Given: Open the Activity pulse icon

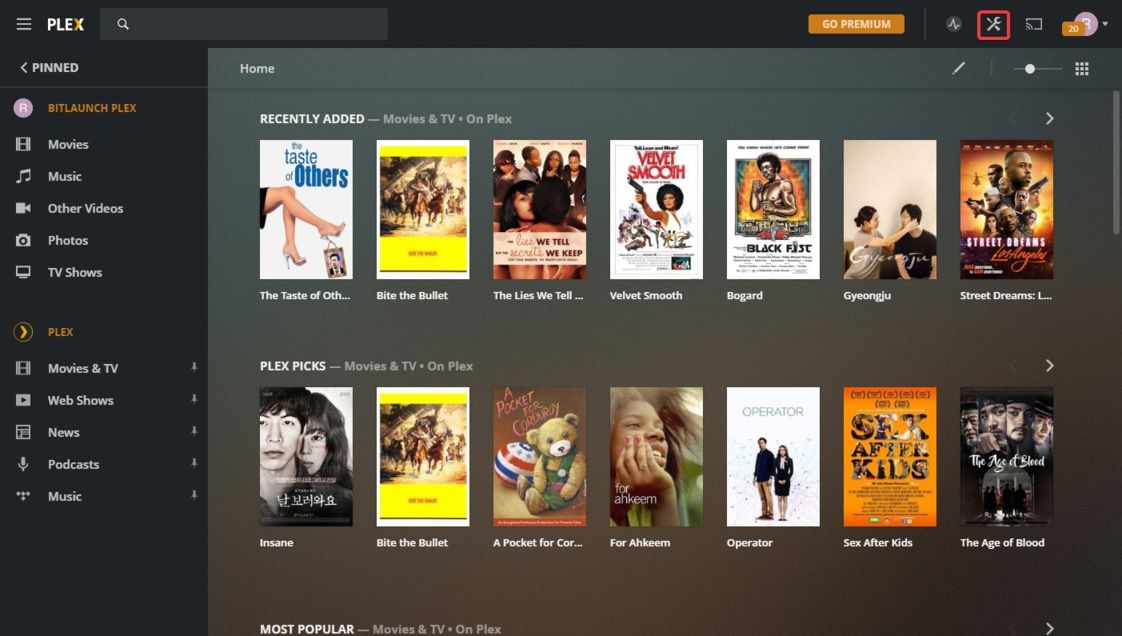Looking at the screenshot, I should tap(954, 24).
